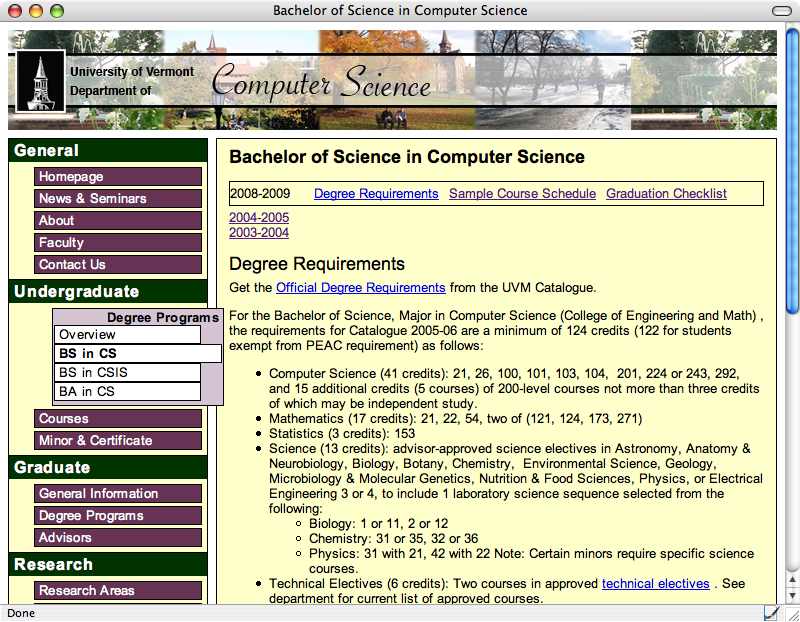Screen dimensions: 800x622
Task: Click the Degree Requirements section heading
Action: (317, 264)
